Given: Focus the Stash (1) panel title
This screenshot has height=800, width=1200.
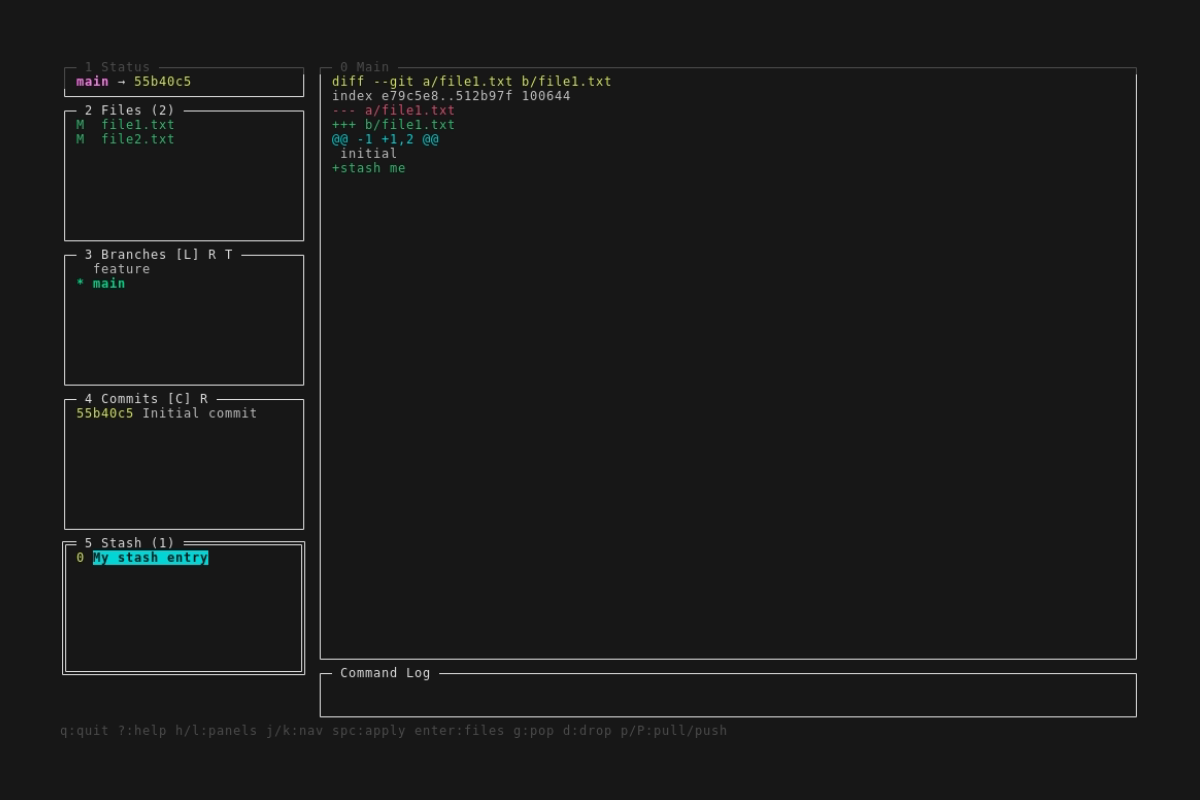Looking at the screenshot, I should 129,543.
